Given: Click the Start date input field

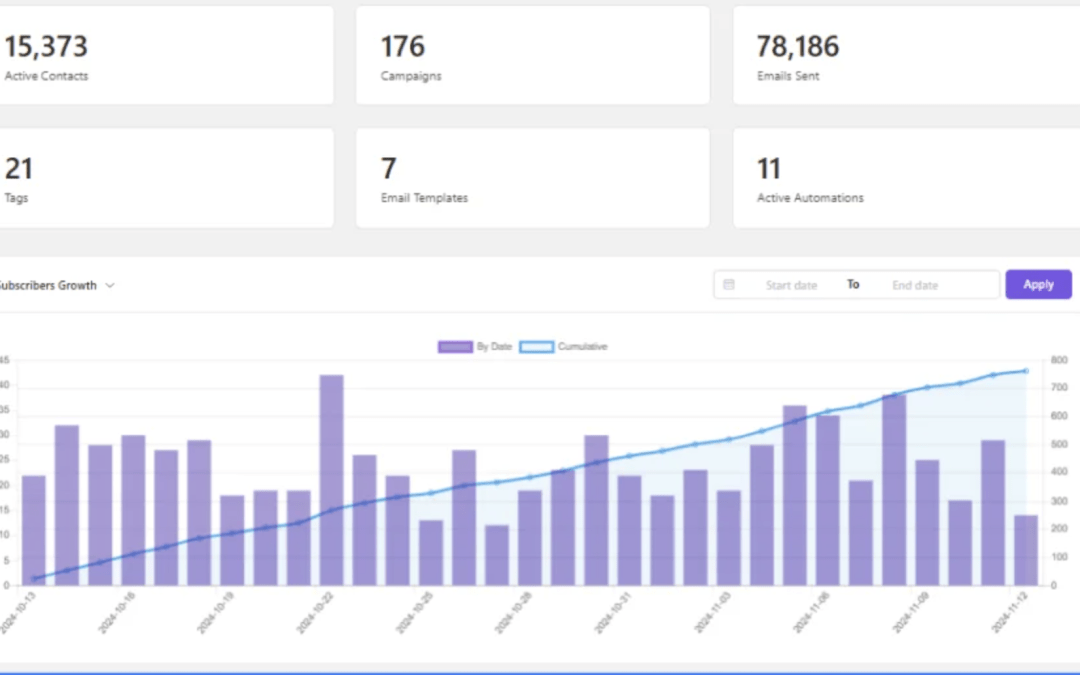Looking at the screenshot, I should [x=791, y=284].
